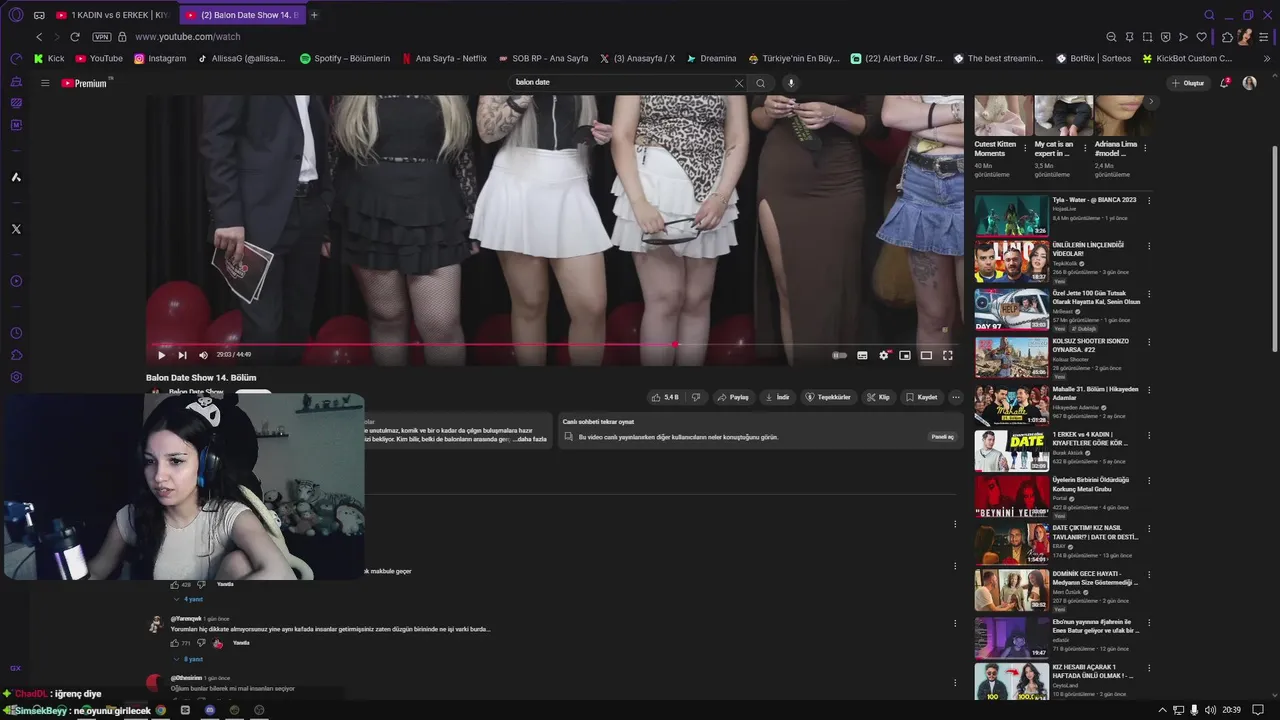The height and width of the screenshot is (720, 1280).
Task: Open Instagram bookmark
Action: [160, 58]
